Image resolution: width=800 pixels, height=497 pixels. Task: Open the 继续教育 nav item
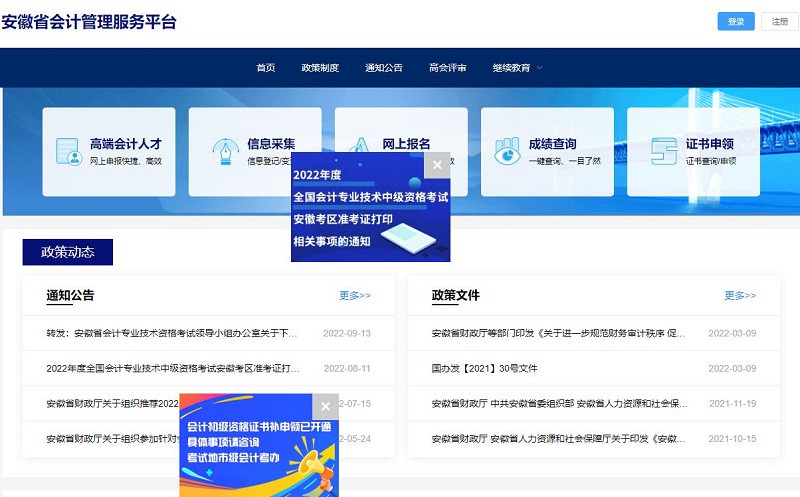click(511, 68)
